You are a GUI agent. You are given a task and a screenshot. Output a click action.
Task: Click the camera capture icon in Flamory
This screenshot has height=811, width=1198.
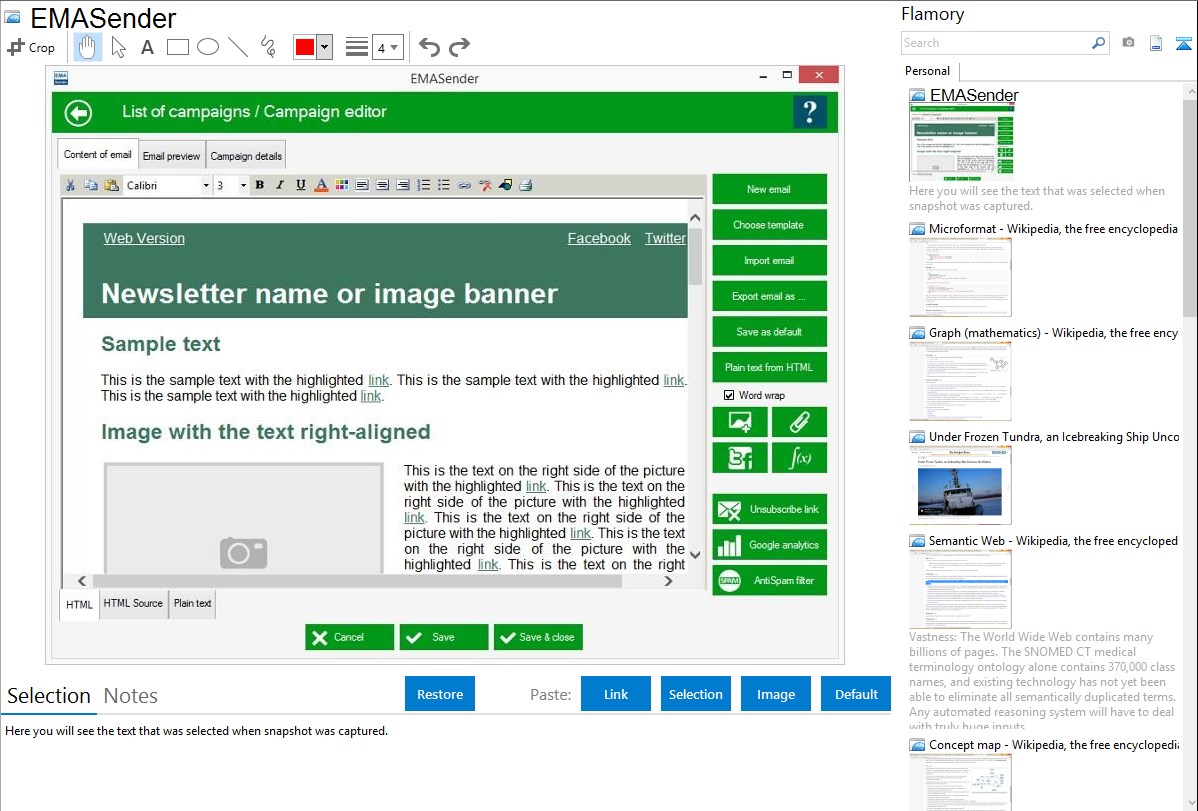pyautogui.click(x=1128, y=43)
